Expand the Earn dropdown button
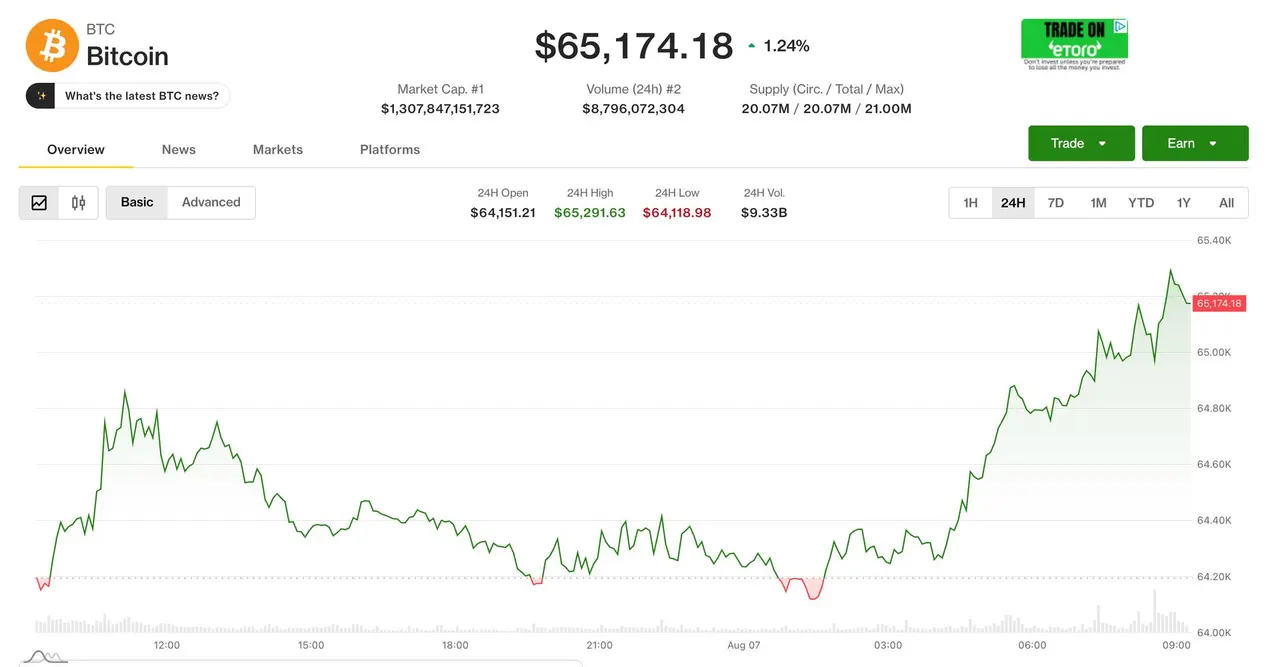The height and width of the screenshot is (667, 1280). (x=1195, y=143)
